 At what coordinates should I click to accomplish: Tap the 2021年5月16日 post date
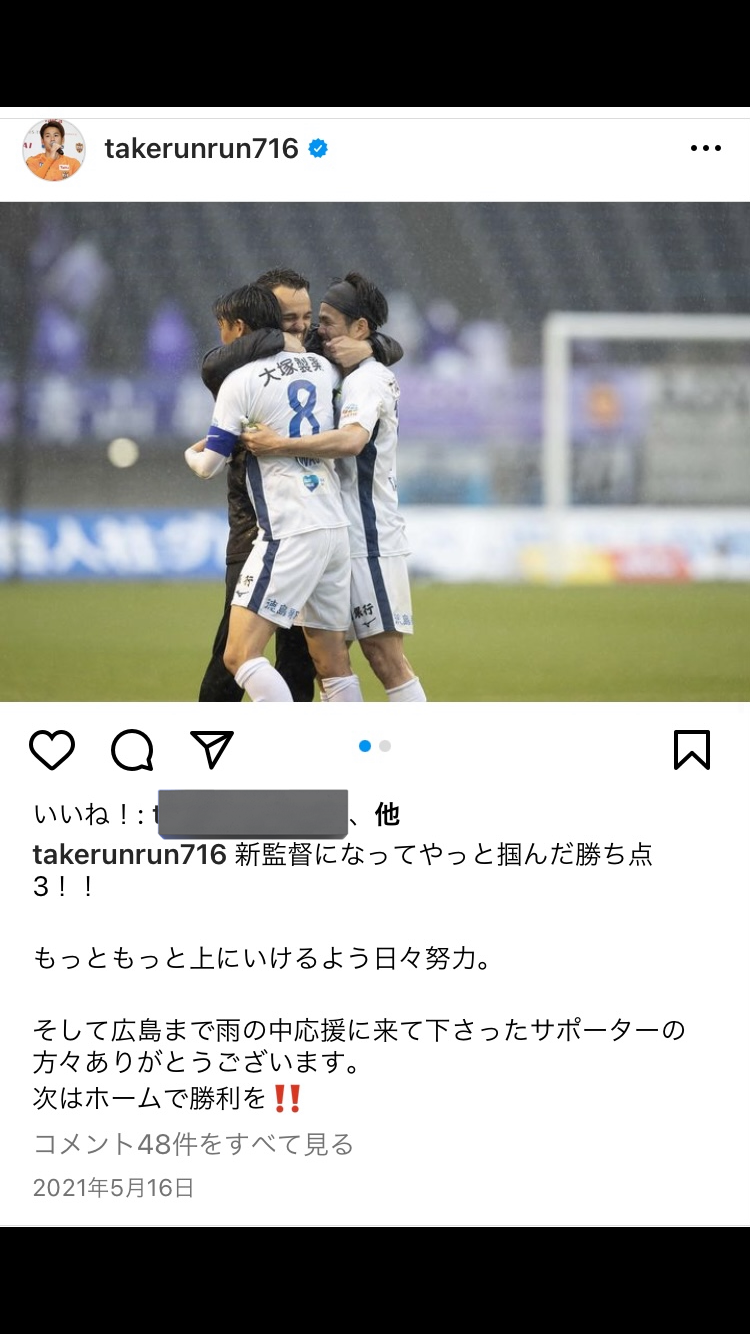click(x=114, y=1188)
